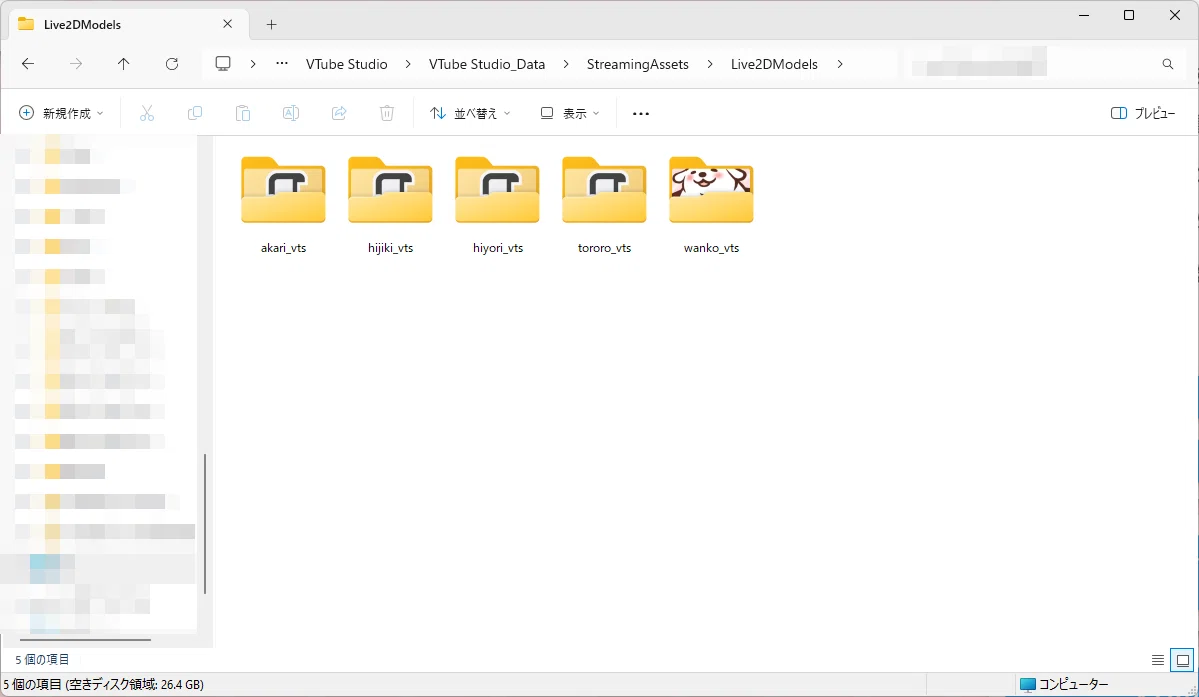Click the Copy icon in toolbar
The image size is (1199, 697).
click(195, 113)
